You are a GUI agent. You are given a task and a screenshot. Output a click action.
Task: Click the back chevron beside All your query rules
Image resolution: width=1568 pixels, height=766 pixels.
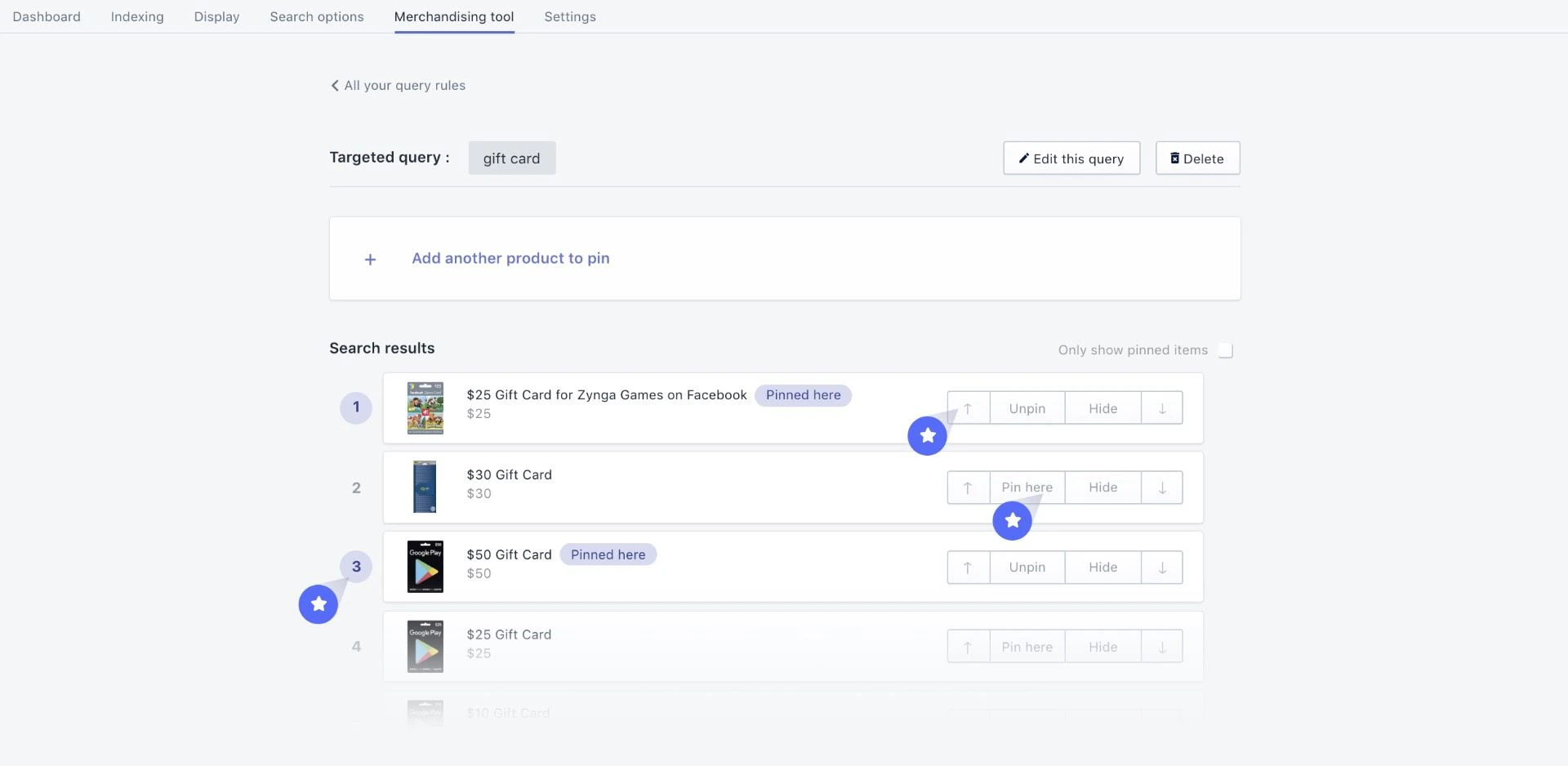pos(334,85)
